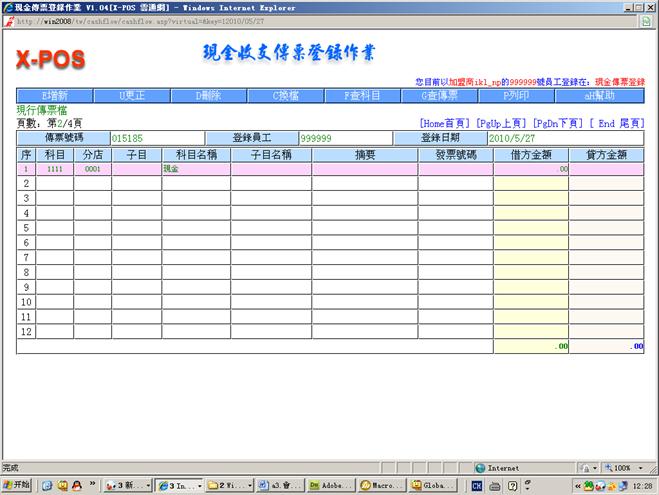Click the Internet Explorer page icon in address bar
659x495 pixels.
pos(9,20)
